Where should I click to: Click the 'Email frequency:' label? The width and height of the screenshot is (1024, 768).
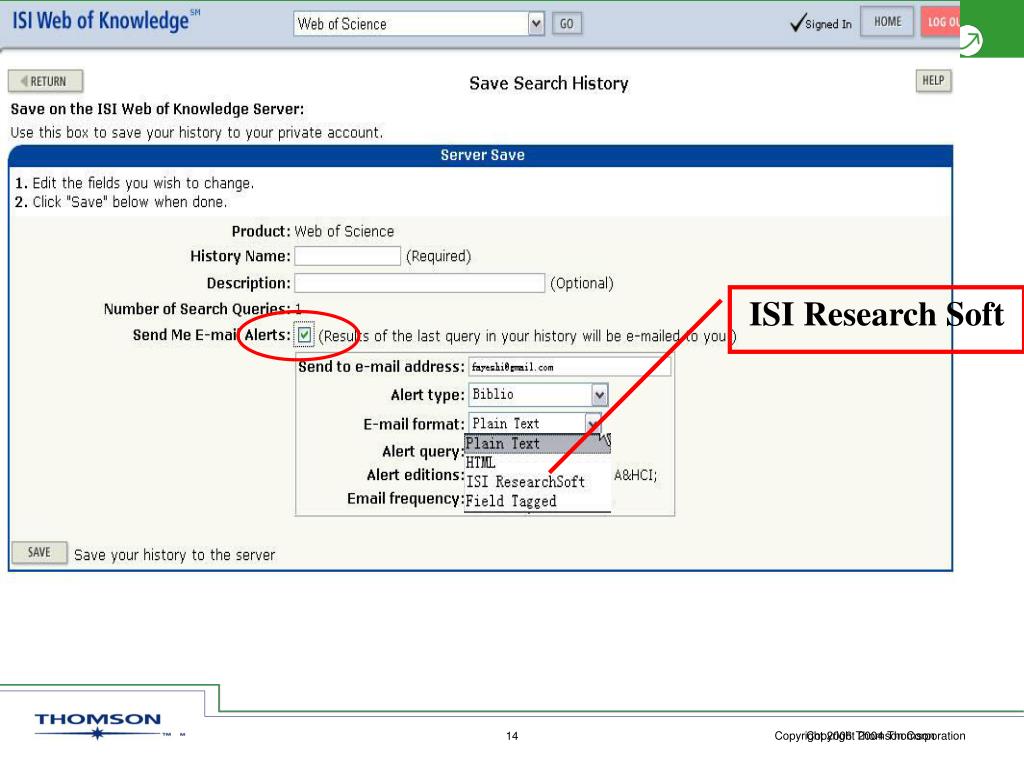tap(405, 498)
